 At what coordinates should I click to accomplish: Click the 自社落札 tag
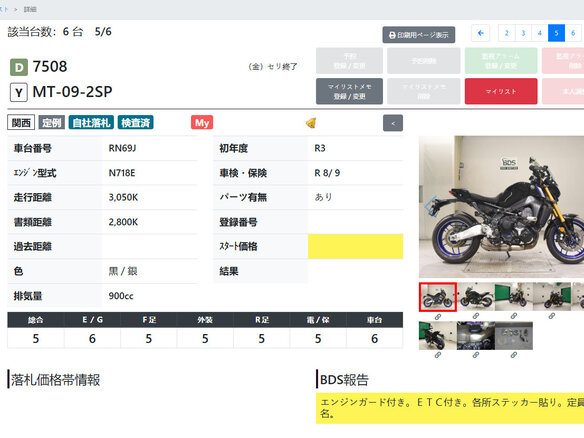(x=91, y=123)
